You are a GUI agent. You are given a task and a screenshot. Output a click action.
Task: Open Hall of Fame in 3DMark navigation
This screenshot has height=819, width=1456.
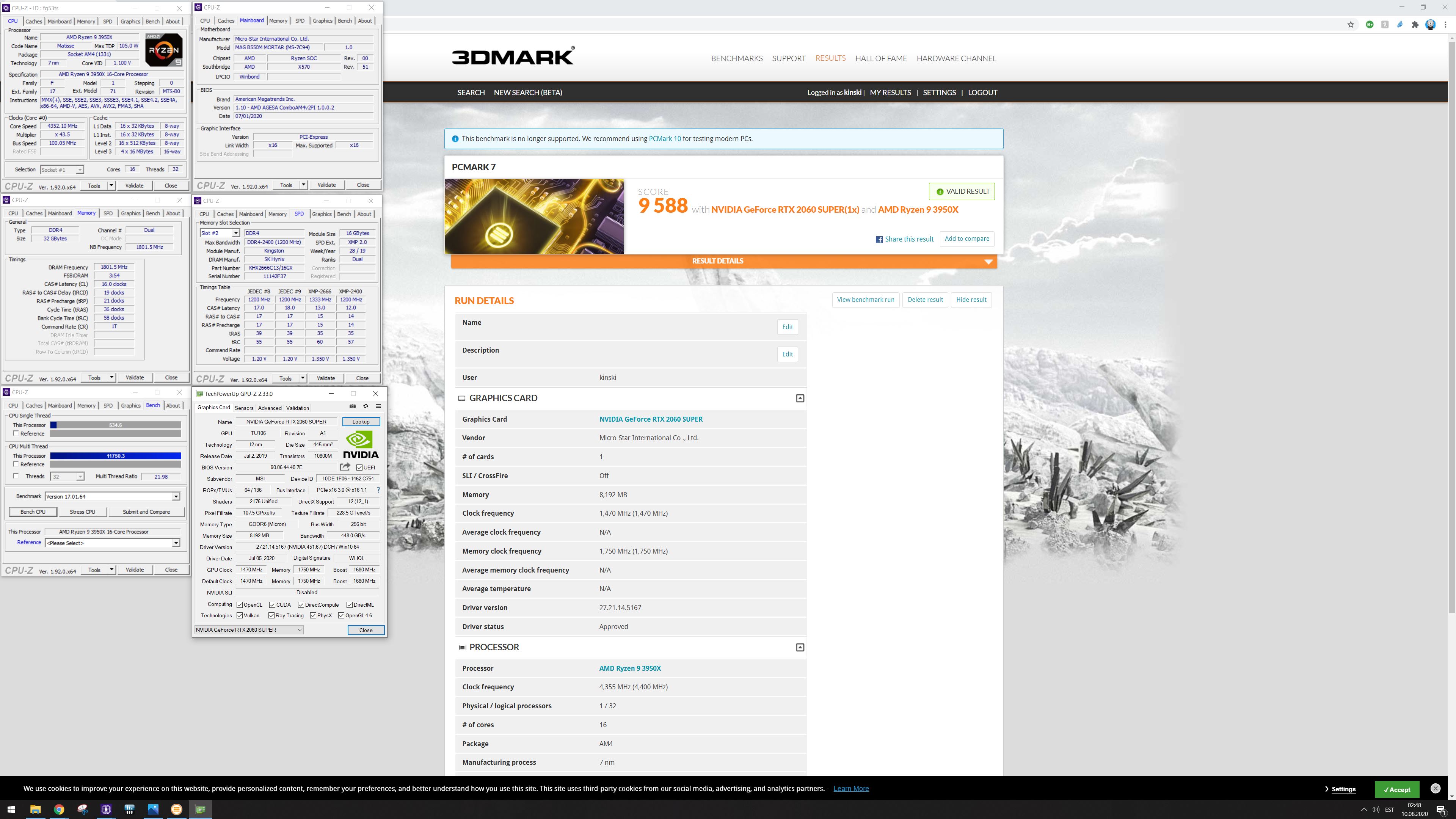click(x=880, y=58)
